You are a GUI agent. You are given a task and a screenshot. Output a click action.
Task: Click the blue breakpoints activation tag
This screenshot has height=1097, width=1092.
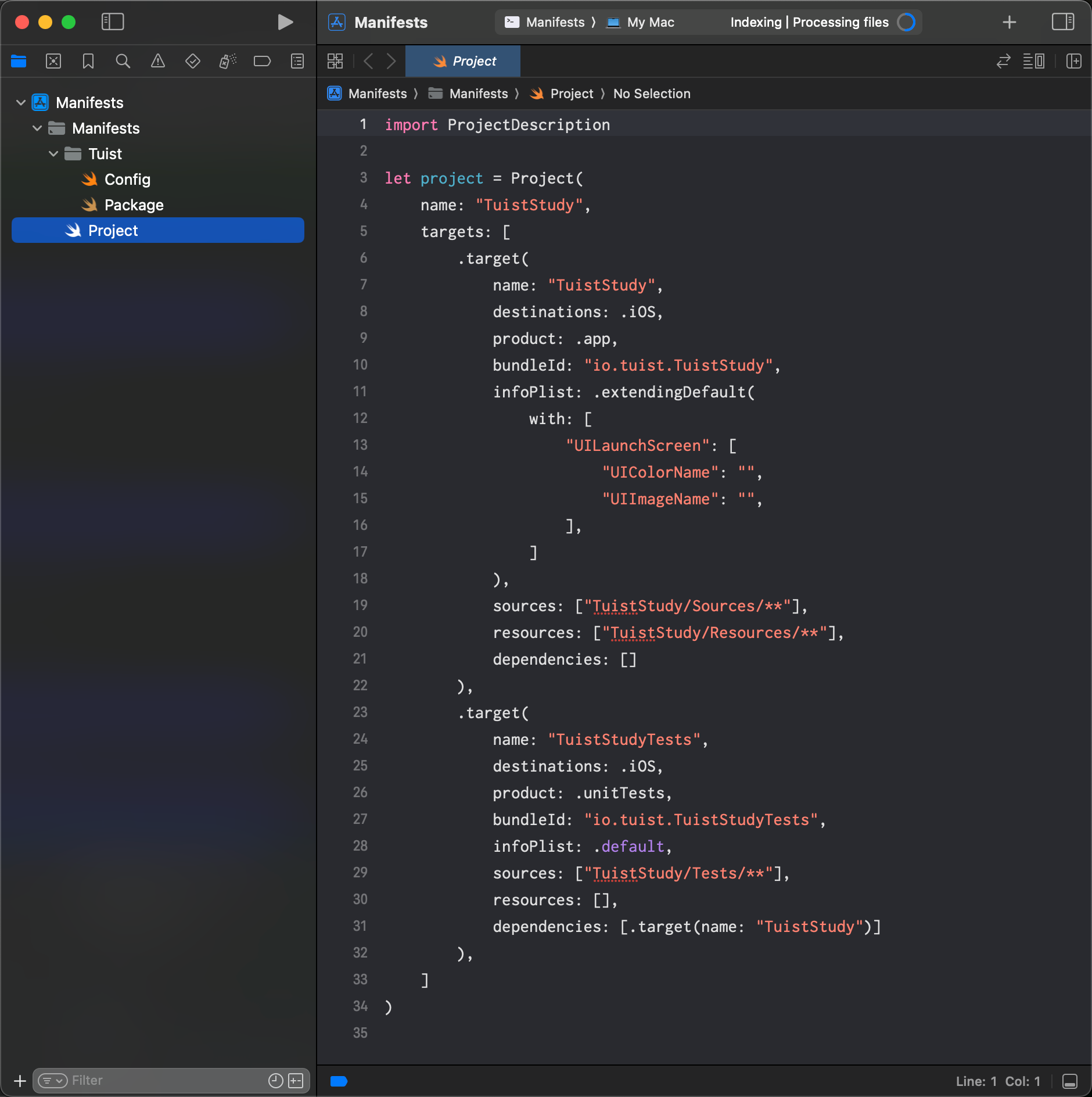[339, 1081]
